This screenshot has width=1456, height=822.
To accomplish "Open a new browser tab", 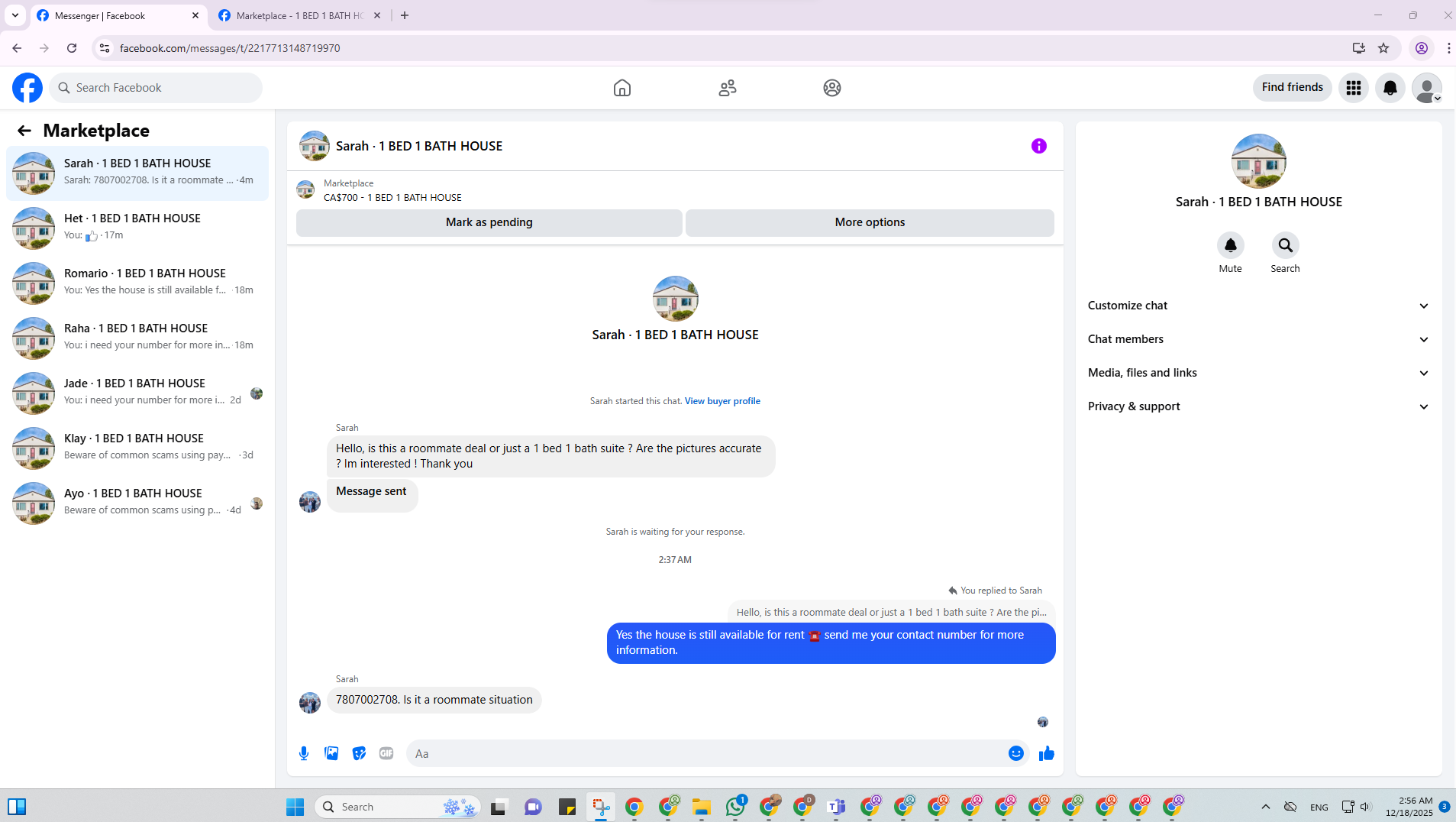I will [x=405, y=15].
